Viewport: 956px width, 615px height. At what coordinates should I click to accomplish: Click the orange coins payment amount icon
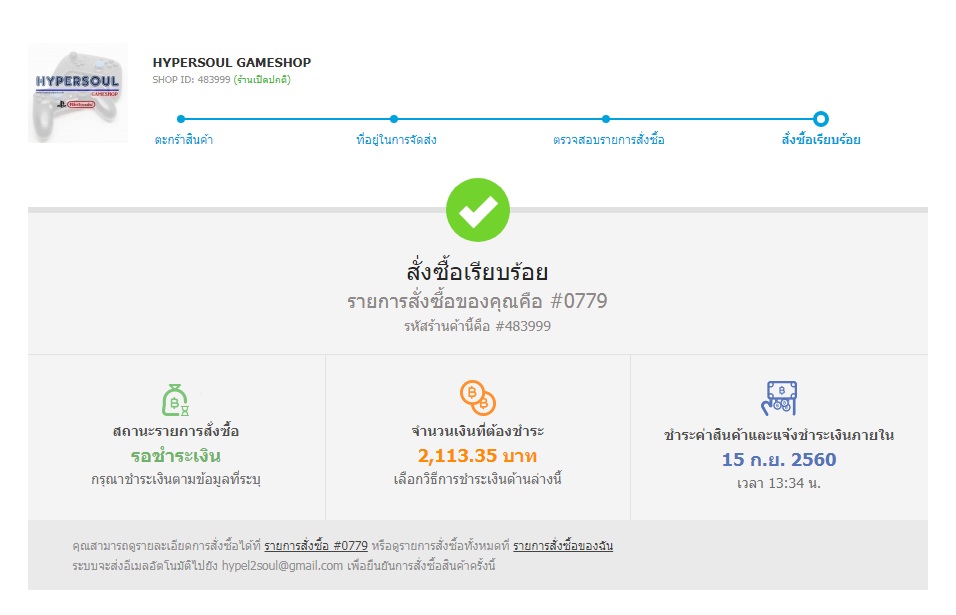[x=477, y=397]
